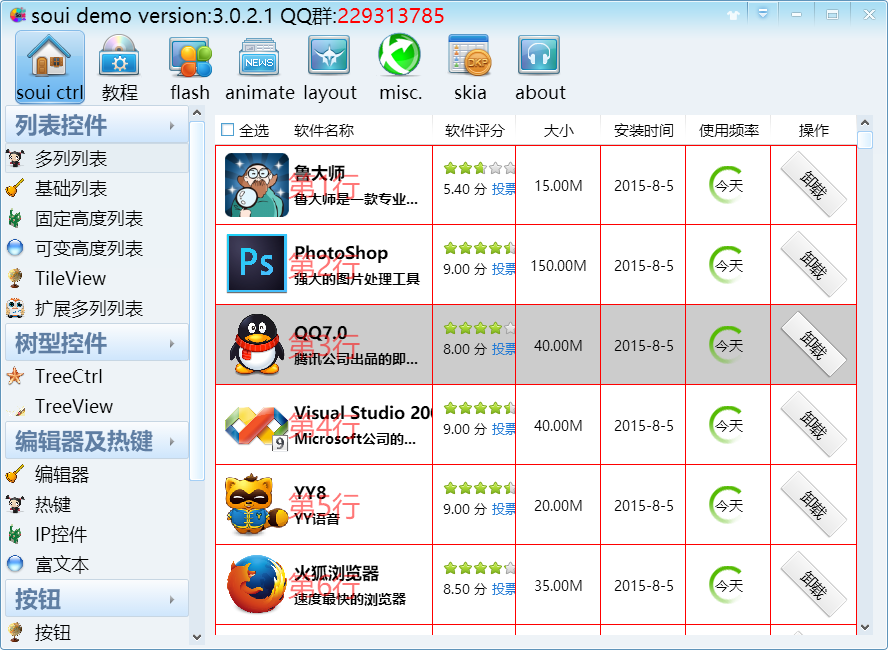Click the 鲁大师 star rating
This screenshot has height=650, width=888.
[479, 168]
